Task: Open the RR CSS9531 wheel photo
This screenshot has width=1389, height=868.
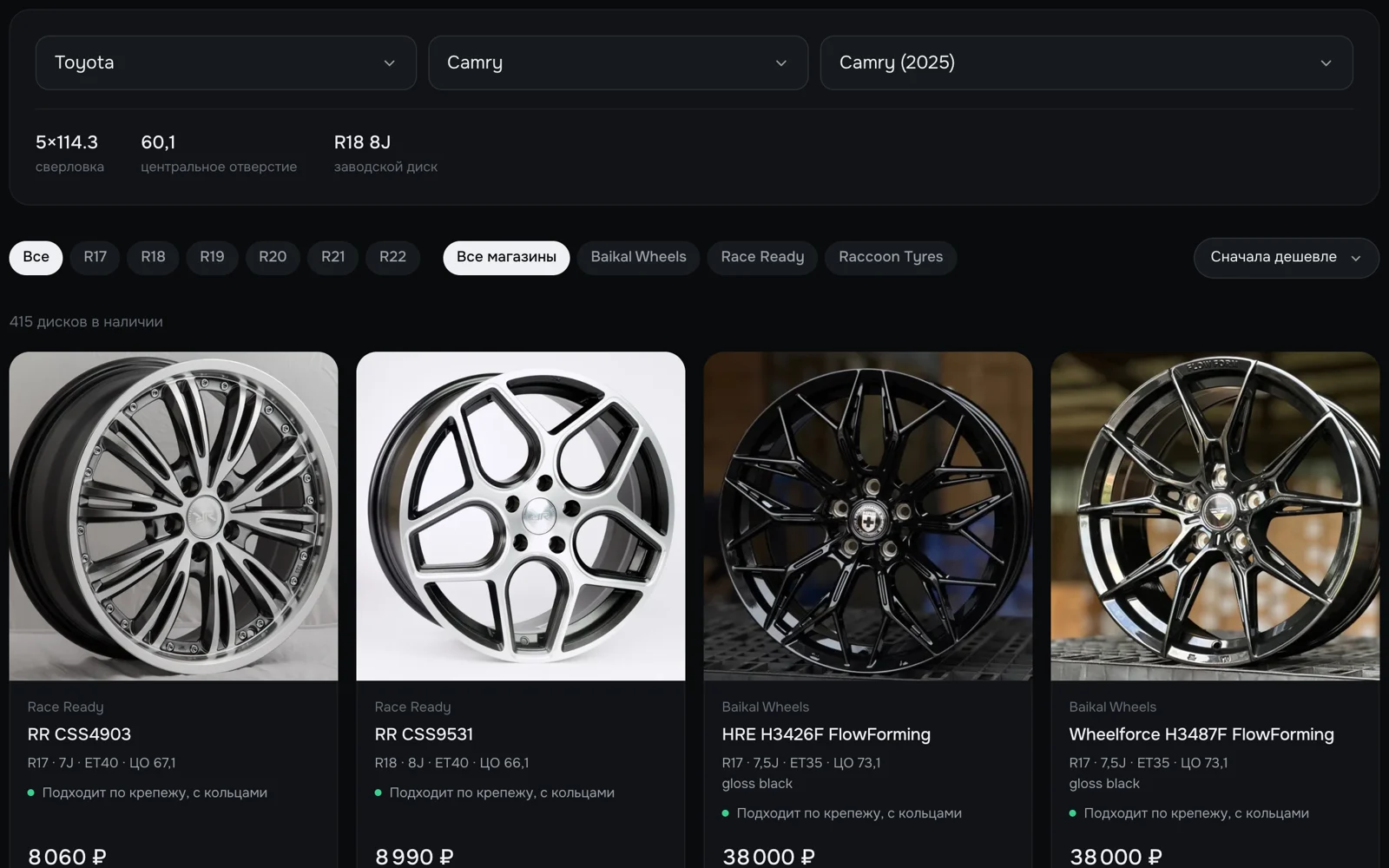Action: (521, 516)
